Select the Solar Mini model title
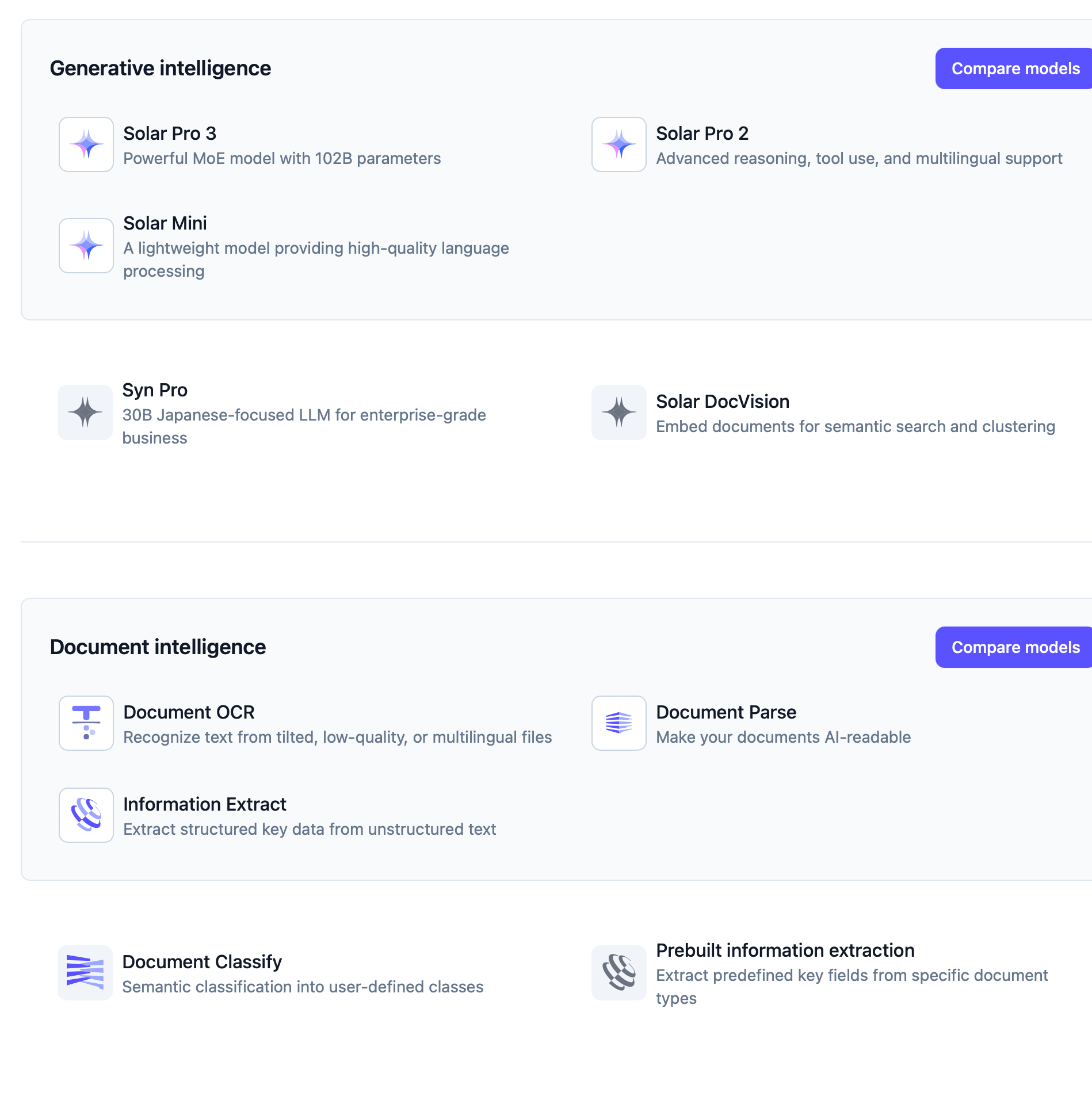The height and width of the screenshot is (1100, 1092). coord(165,223)
